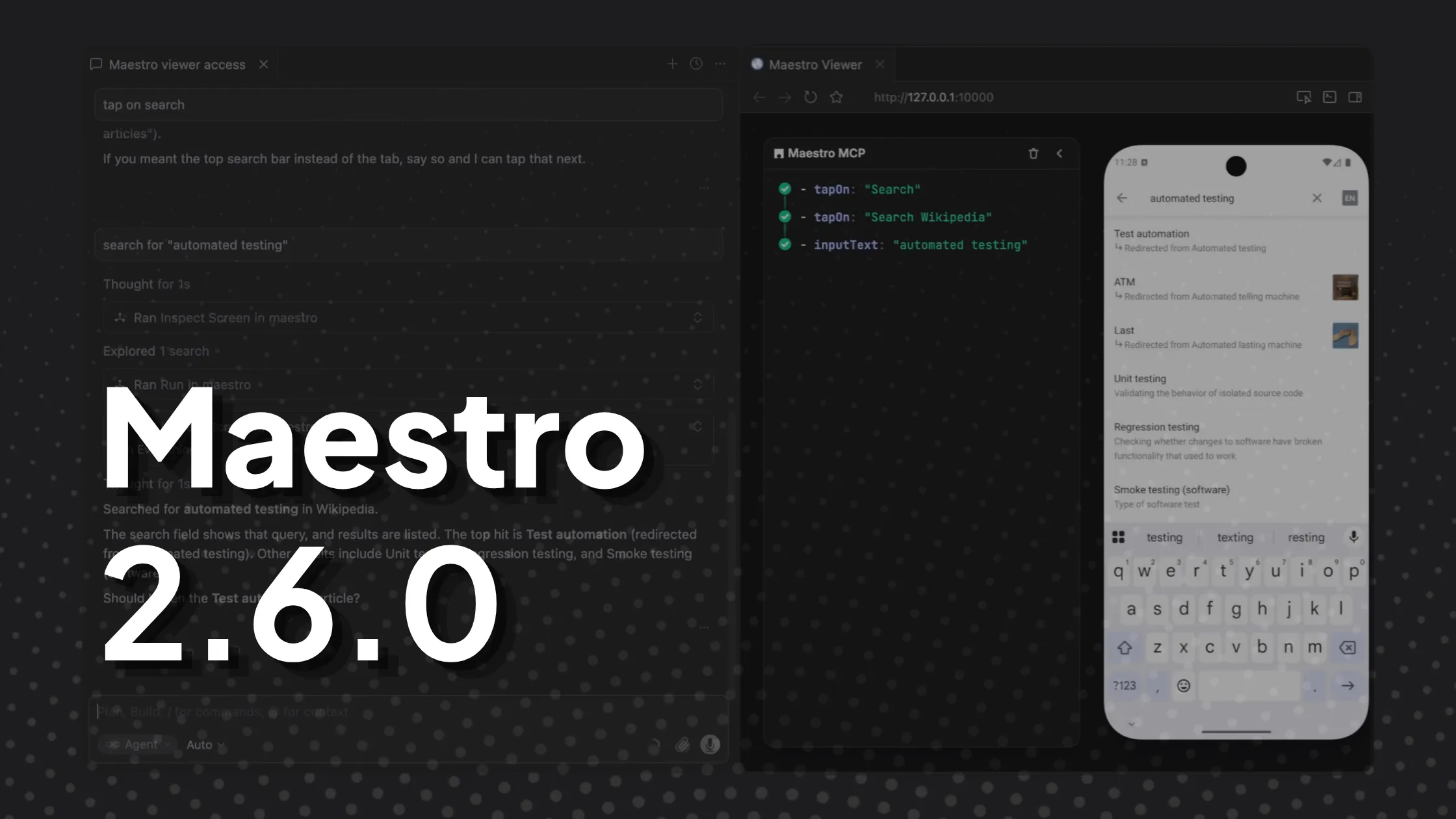The width and height of the screenshot is (1456, 819).
Task: Tap the backspace key on phone keyboard
Action: coord(1347,647)
